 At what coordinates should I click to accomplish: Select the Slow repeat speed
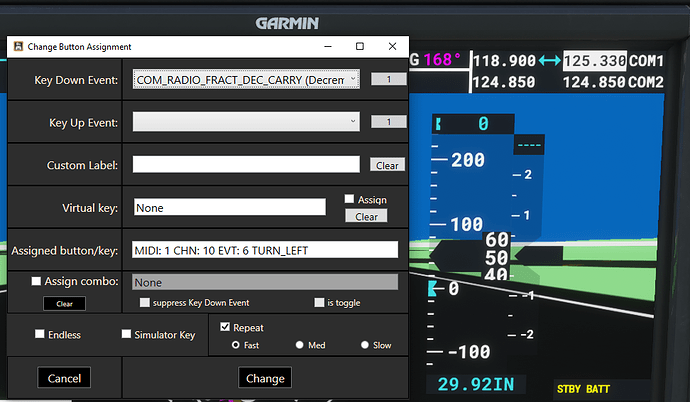(x=364, y=345)
